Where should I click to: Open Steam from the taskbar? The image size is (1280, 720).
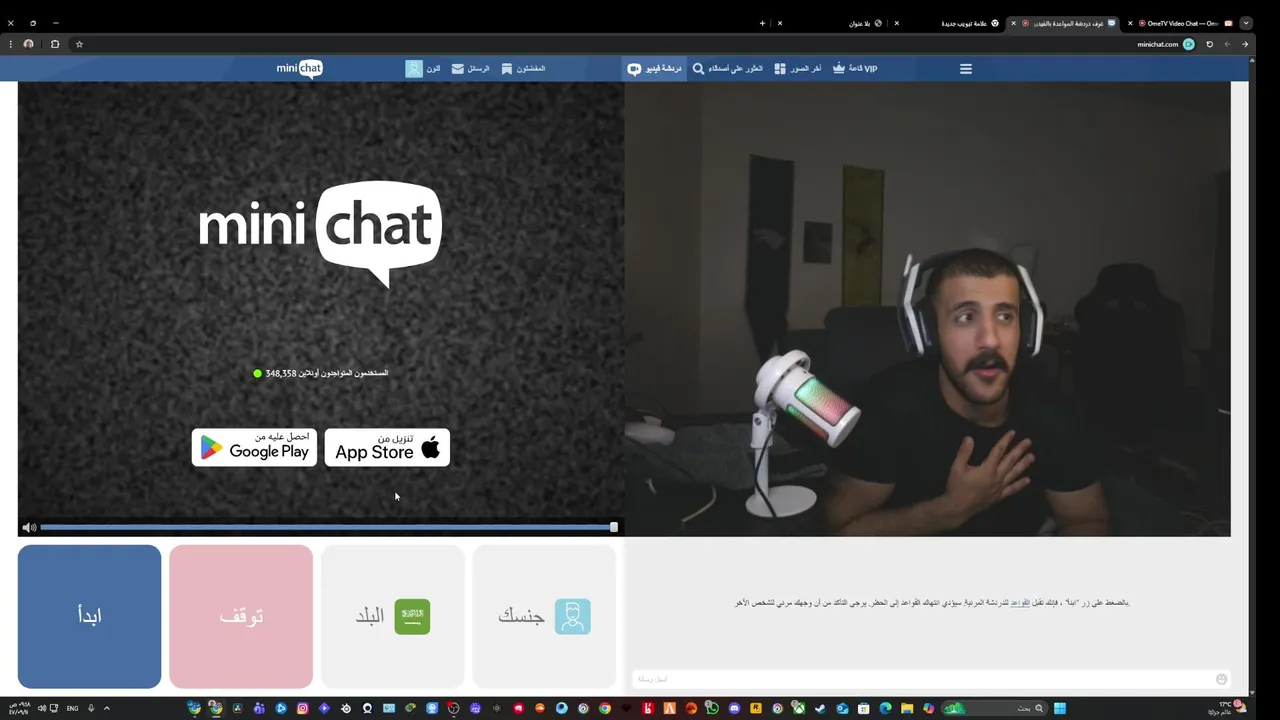pos(820,708)
